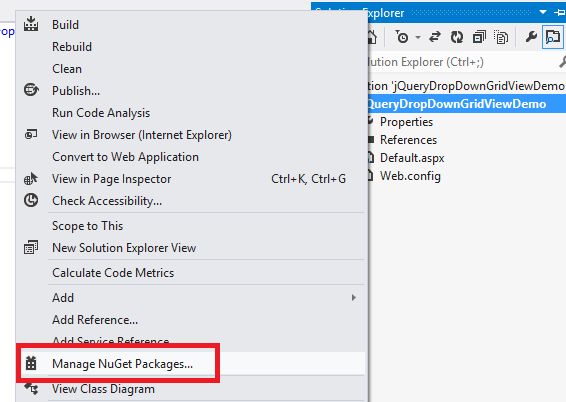Click the Class Diagram icon
This screenshot has width=566, height=402.
[x=31, y=389]
